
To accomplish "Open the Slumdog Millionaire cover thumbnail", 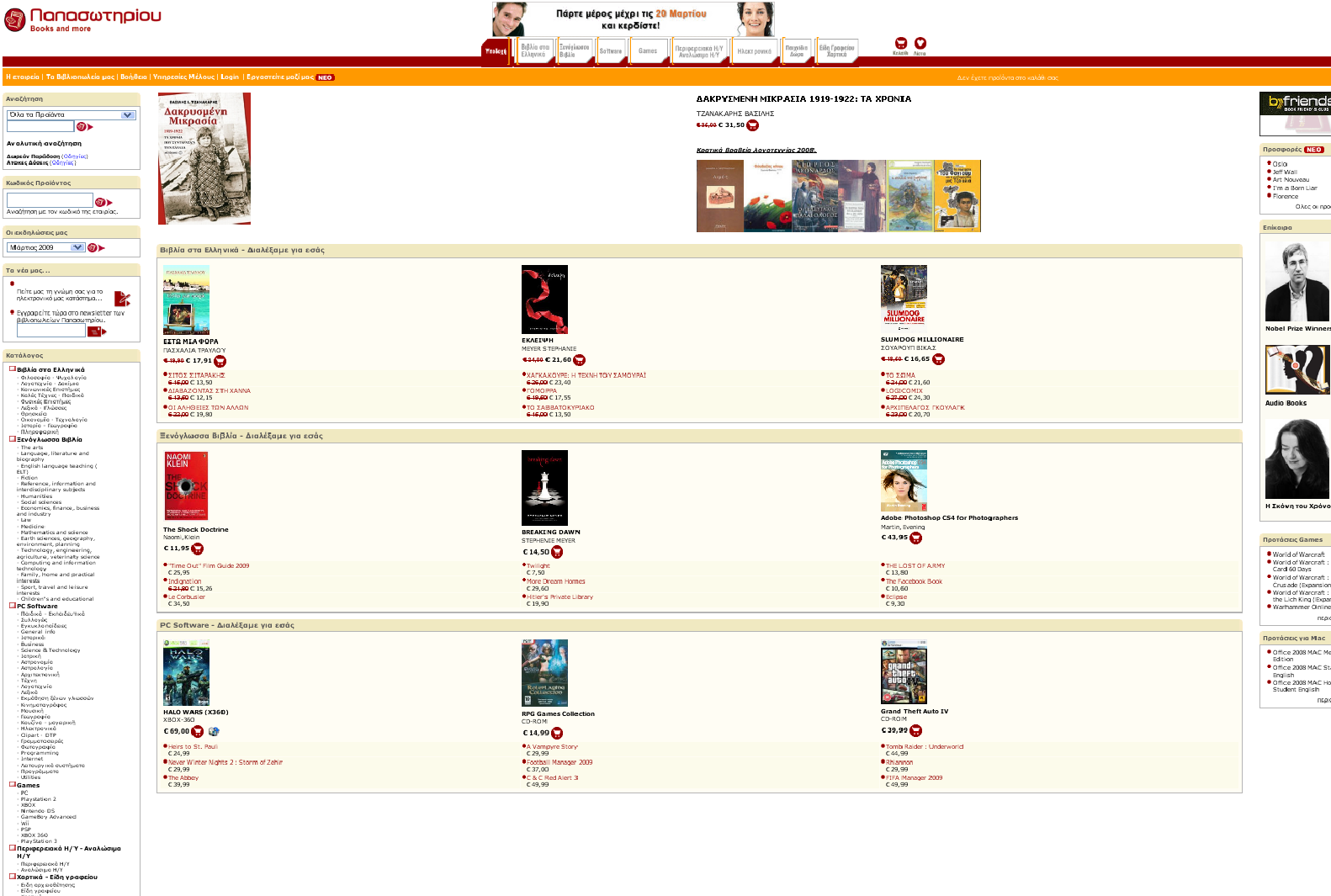I will pyautogui.click(x=904, y=298).
